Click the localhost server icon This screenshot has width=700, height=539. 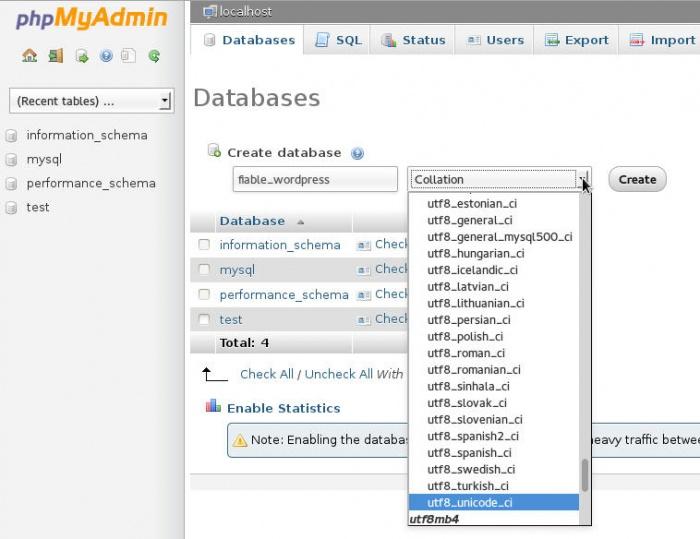(209, 12)
